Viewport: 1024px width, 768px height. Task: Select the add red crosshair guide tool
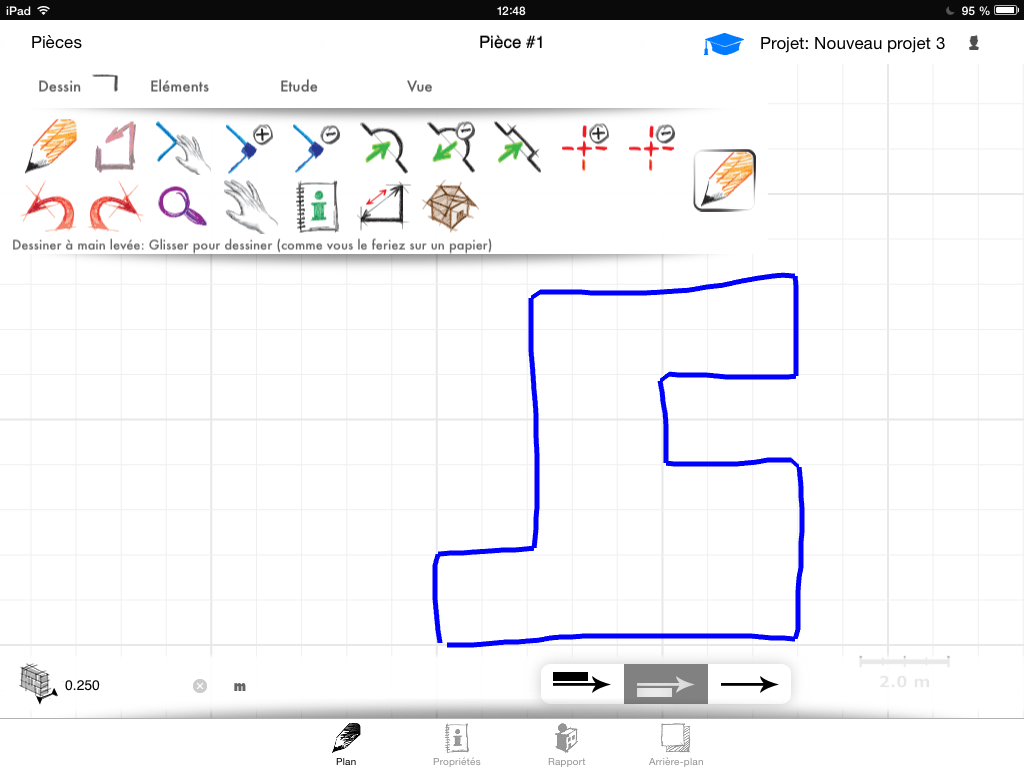(585, 146)
